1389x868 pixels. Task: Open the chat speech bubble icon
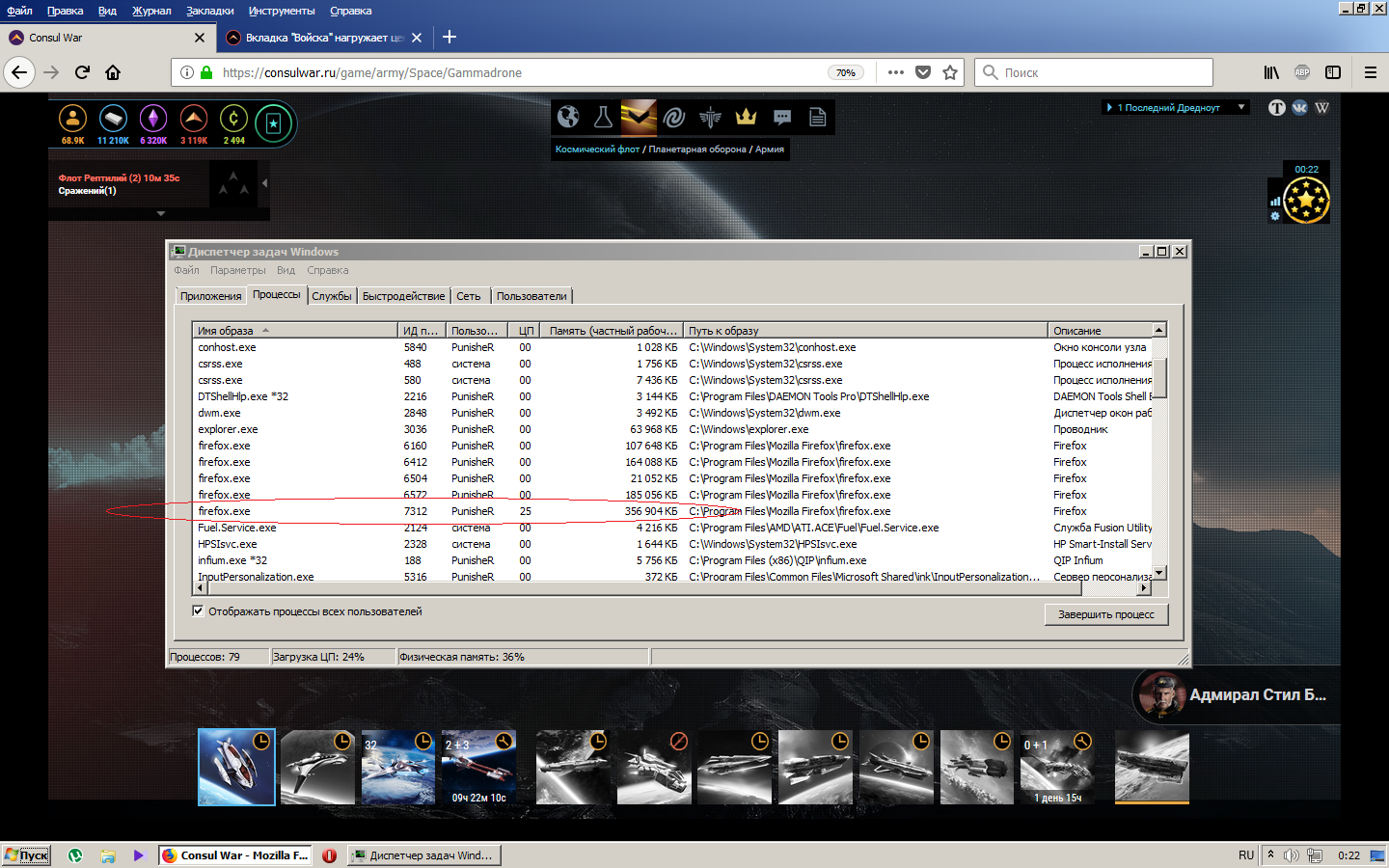(x=782, y=117)
